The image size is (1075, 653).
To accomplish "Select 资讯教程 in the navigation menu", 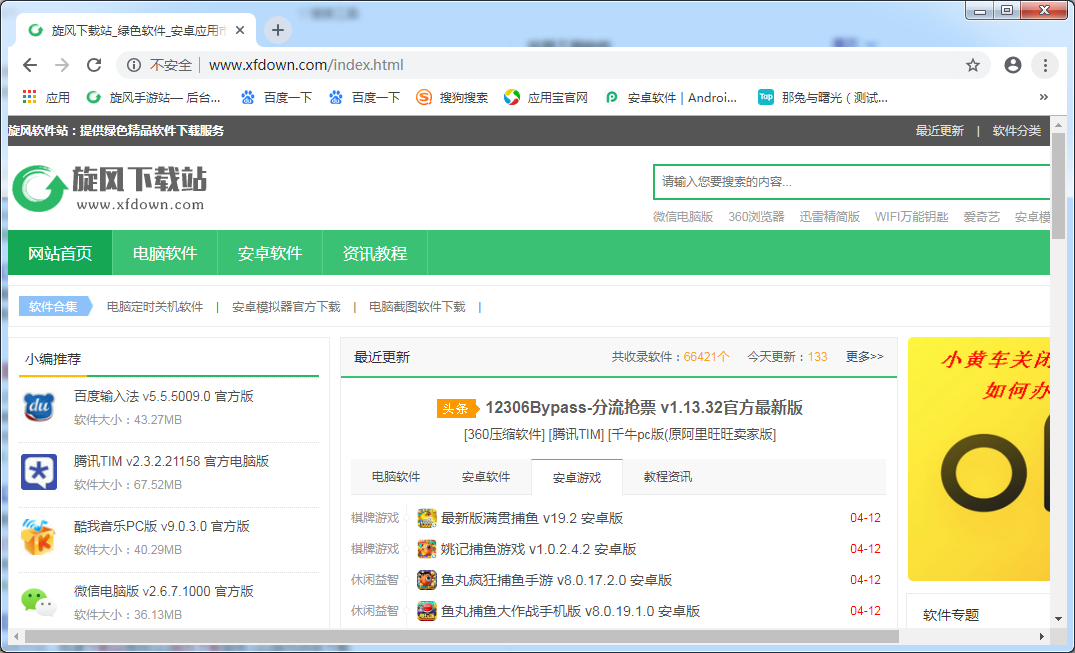I will click(x=374, y=253).
